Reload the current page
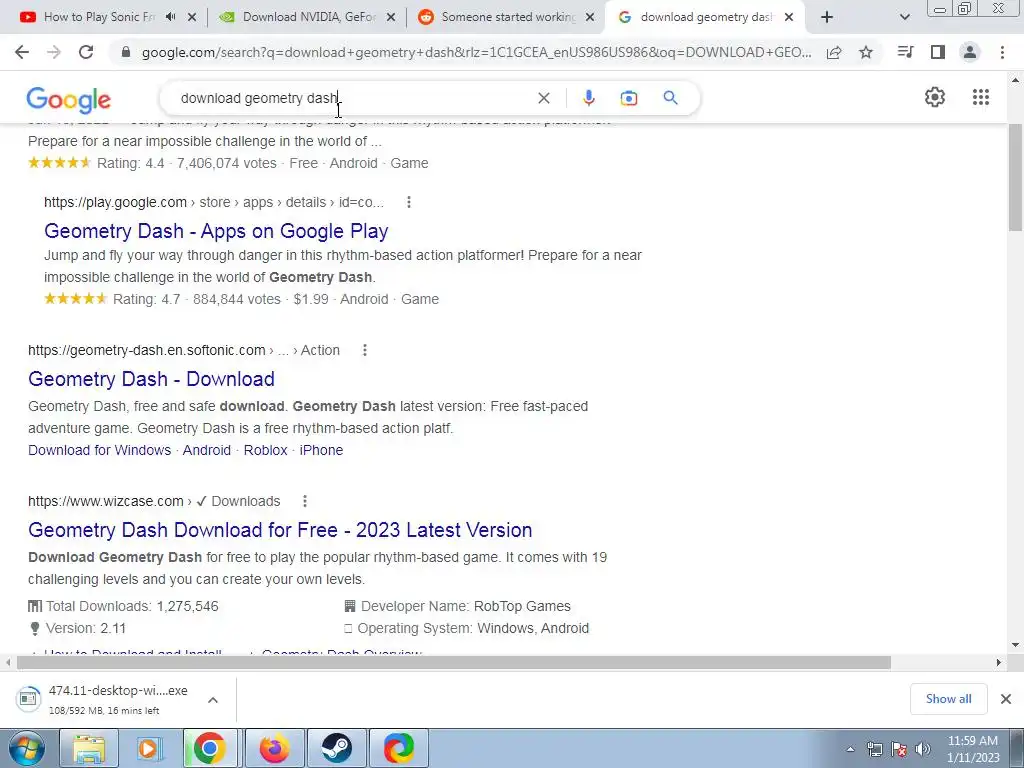Screen dimensions: 1024x768 [x=86, y=52]
